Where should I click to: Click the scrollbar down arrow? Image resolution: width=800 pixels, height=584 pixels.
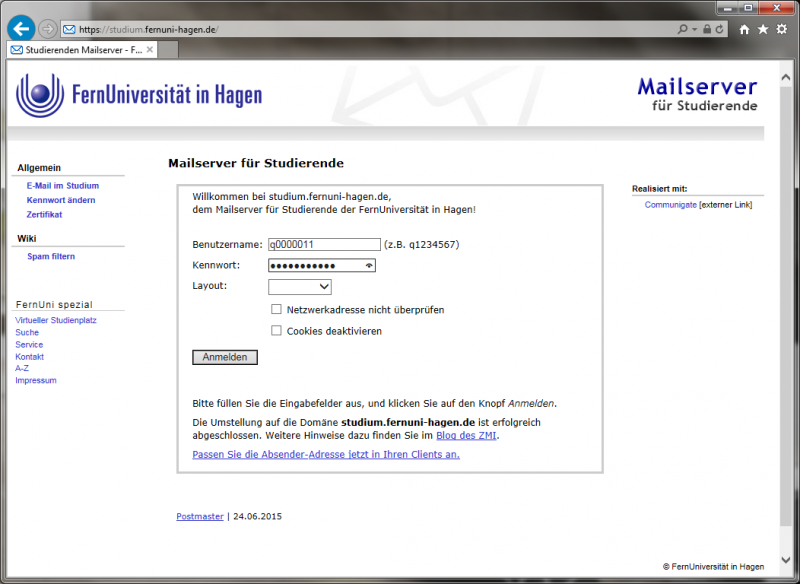(x=786, y=560)
